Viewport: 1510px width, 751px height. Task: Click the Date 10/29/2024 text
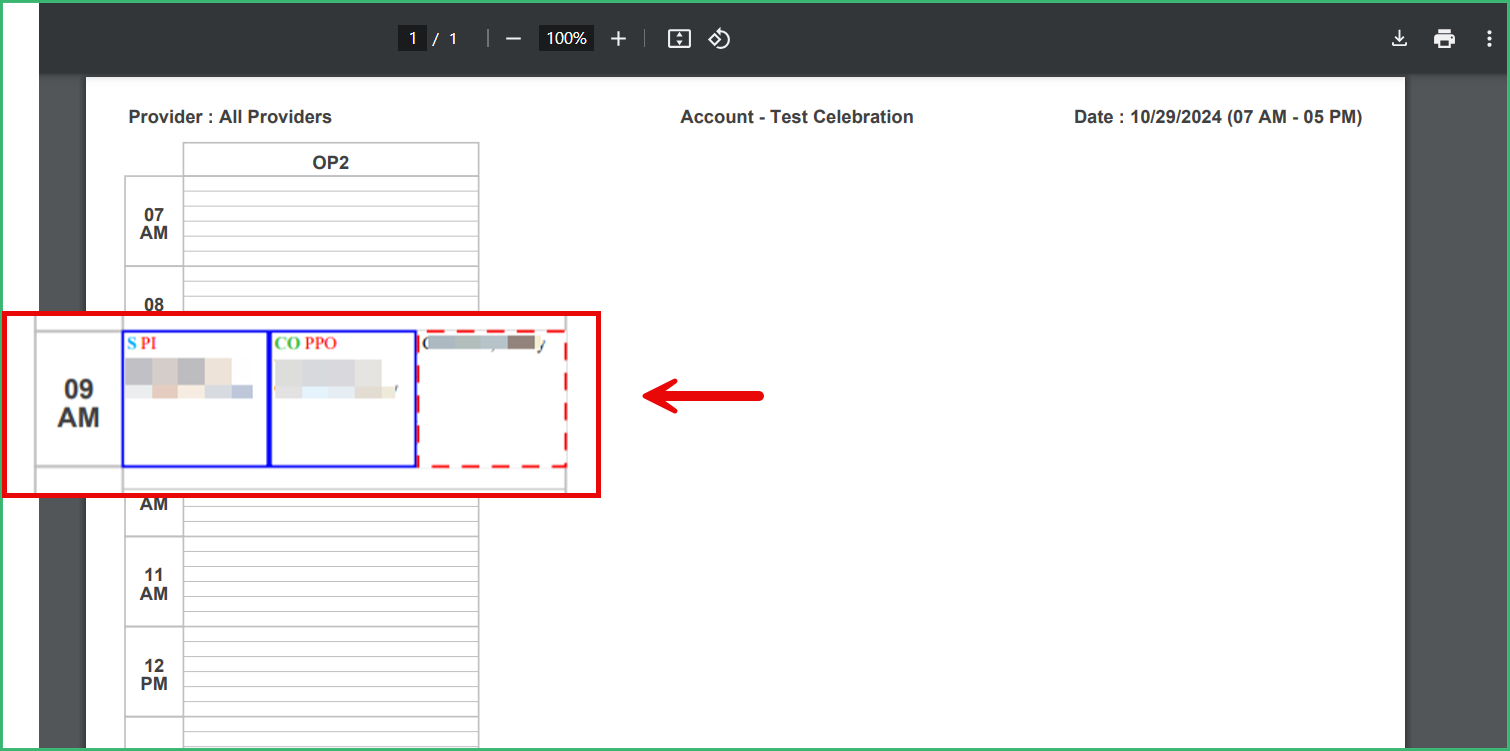tap(1218, 117)
